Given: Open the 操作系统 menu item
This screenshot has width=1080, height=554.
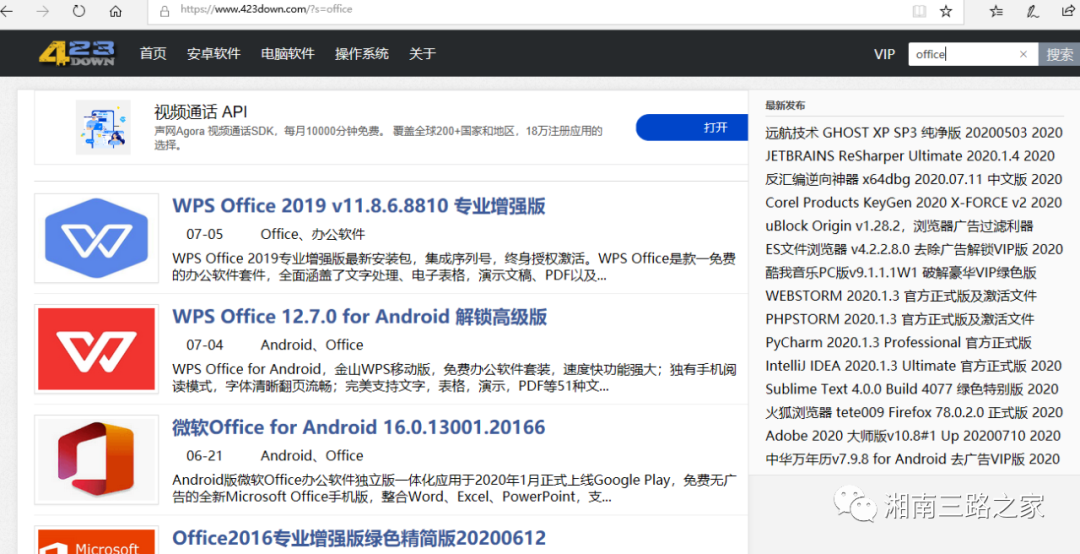Looking at the screenshot, I should [x=362, y=54].
